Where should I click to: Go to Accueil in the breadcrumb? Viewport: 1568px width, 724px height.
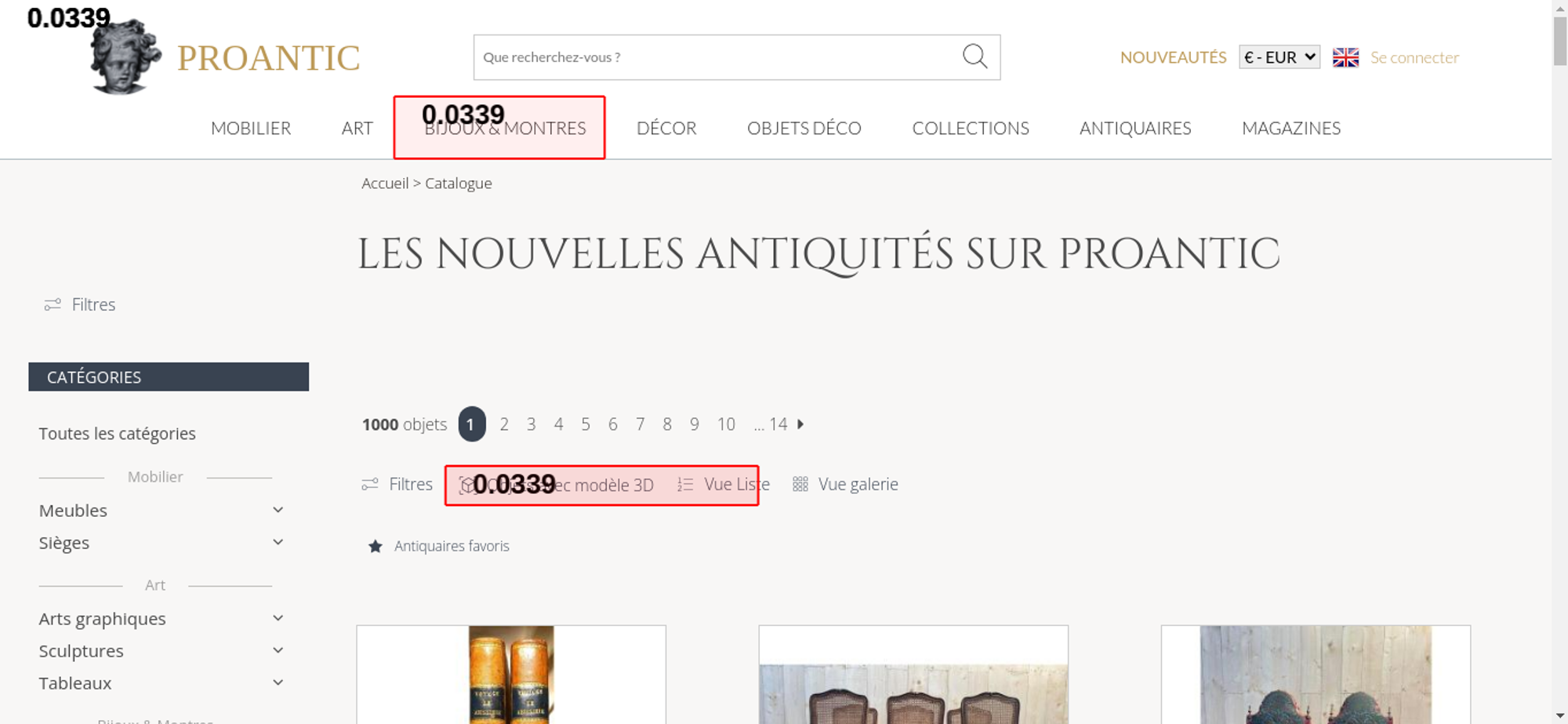(x=385, y=184)
